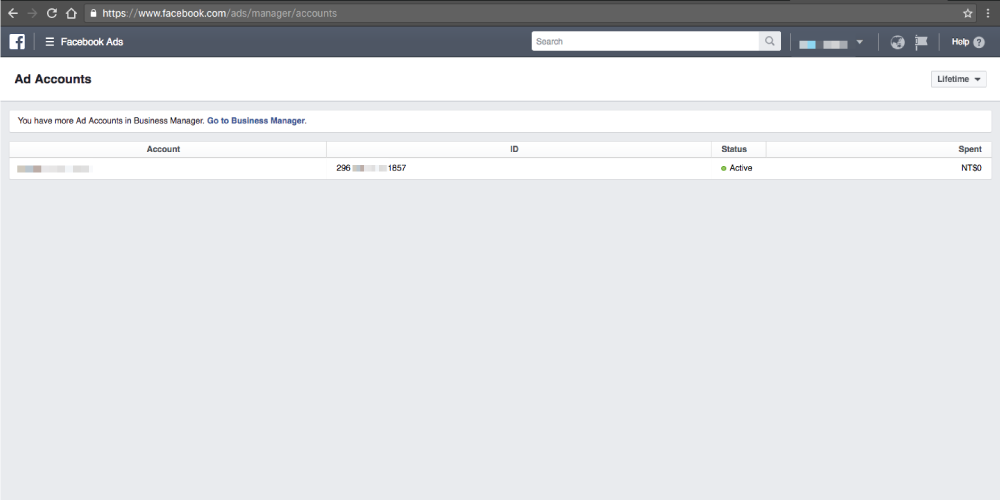
Task: Click the Facebook logo
Action: point(17,41)
